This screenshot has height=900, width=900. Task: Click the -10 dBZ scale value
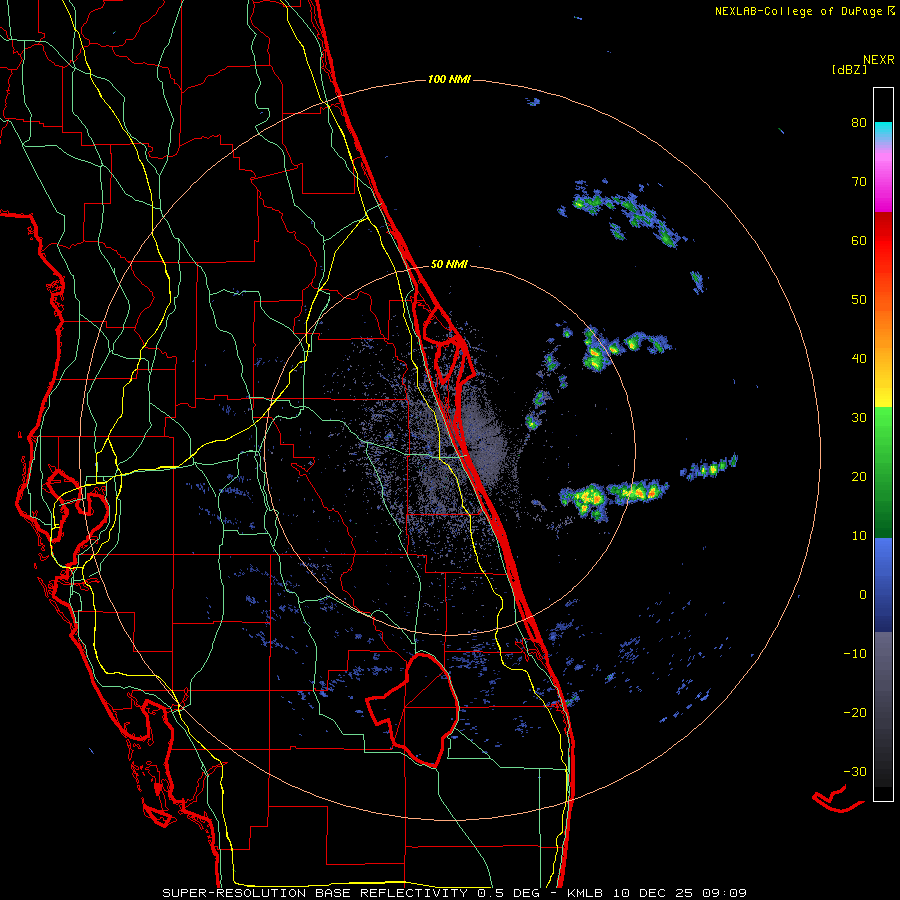855,654
